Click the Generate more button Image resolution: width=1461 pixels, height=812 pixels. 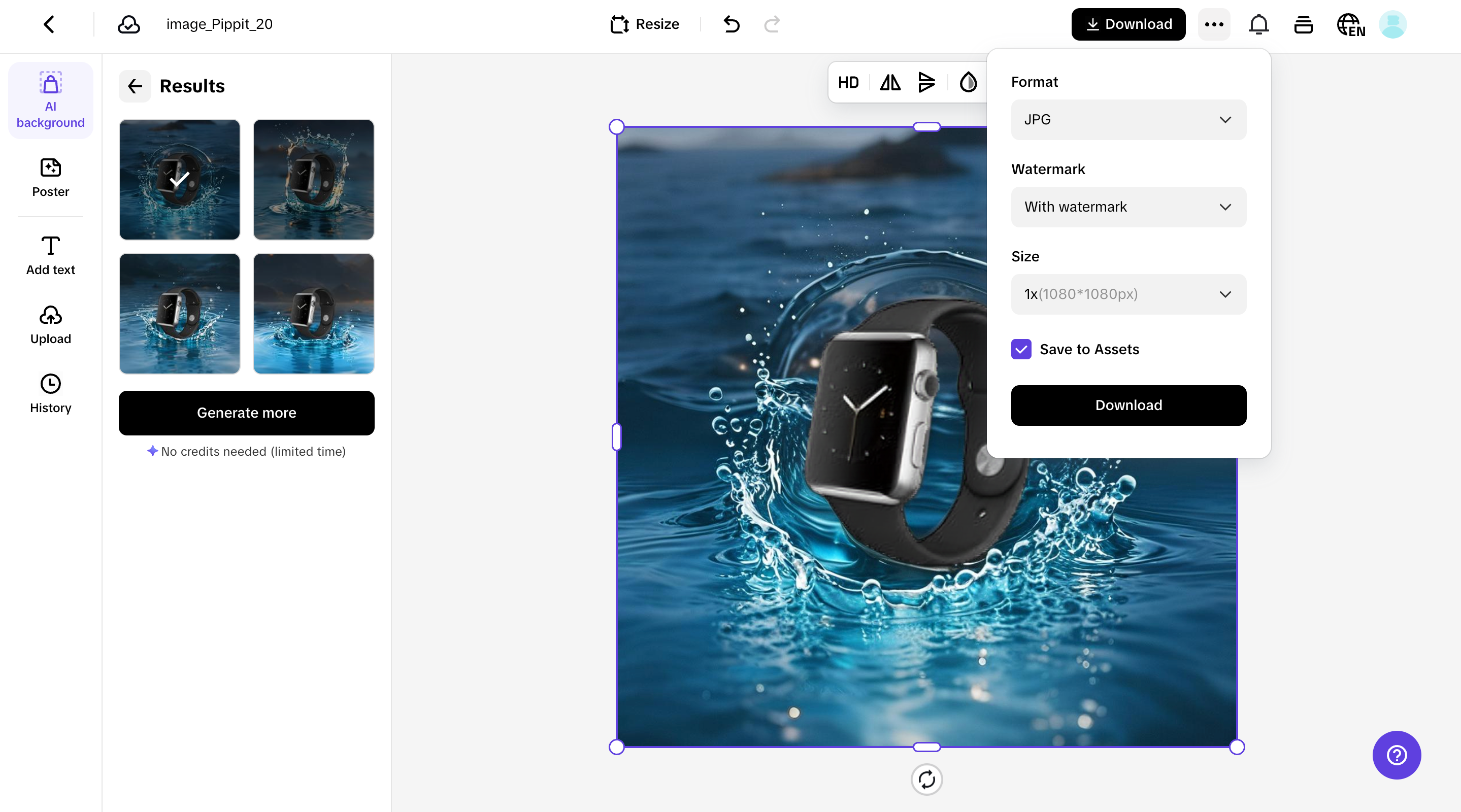tap(246, 413)
